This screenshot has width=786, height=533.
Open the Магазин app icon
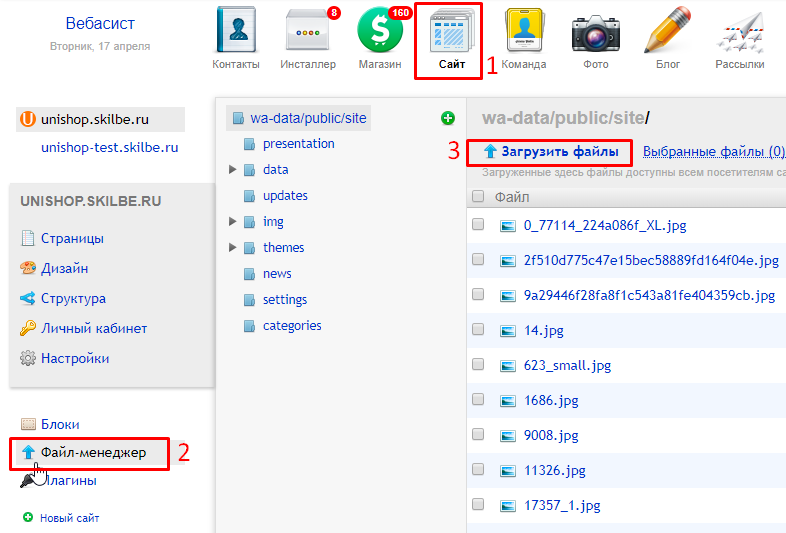click(x=380, y=33)
